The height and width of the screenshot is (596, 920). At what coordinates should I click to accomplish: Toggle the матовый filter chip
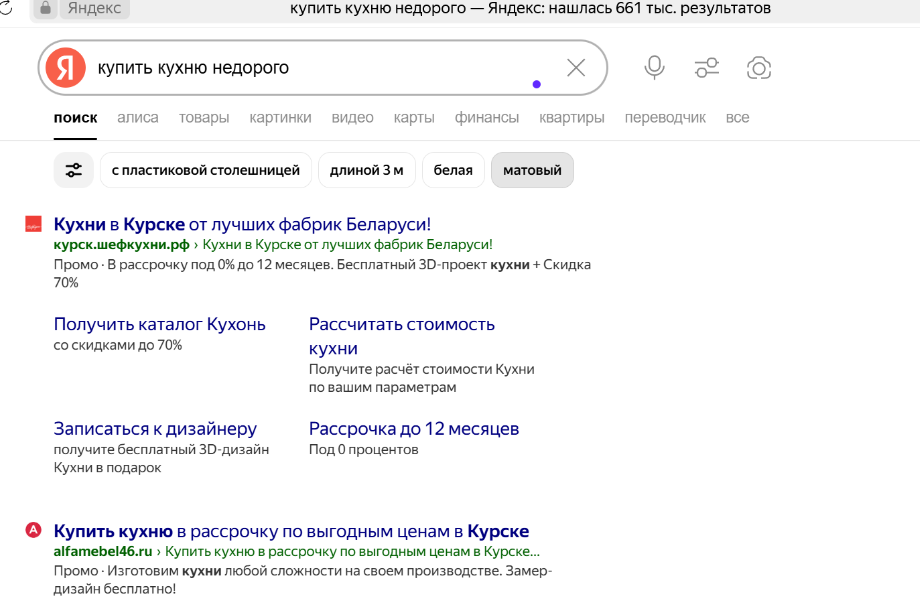[x=532, y=170]
